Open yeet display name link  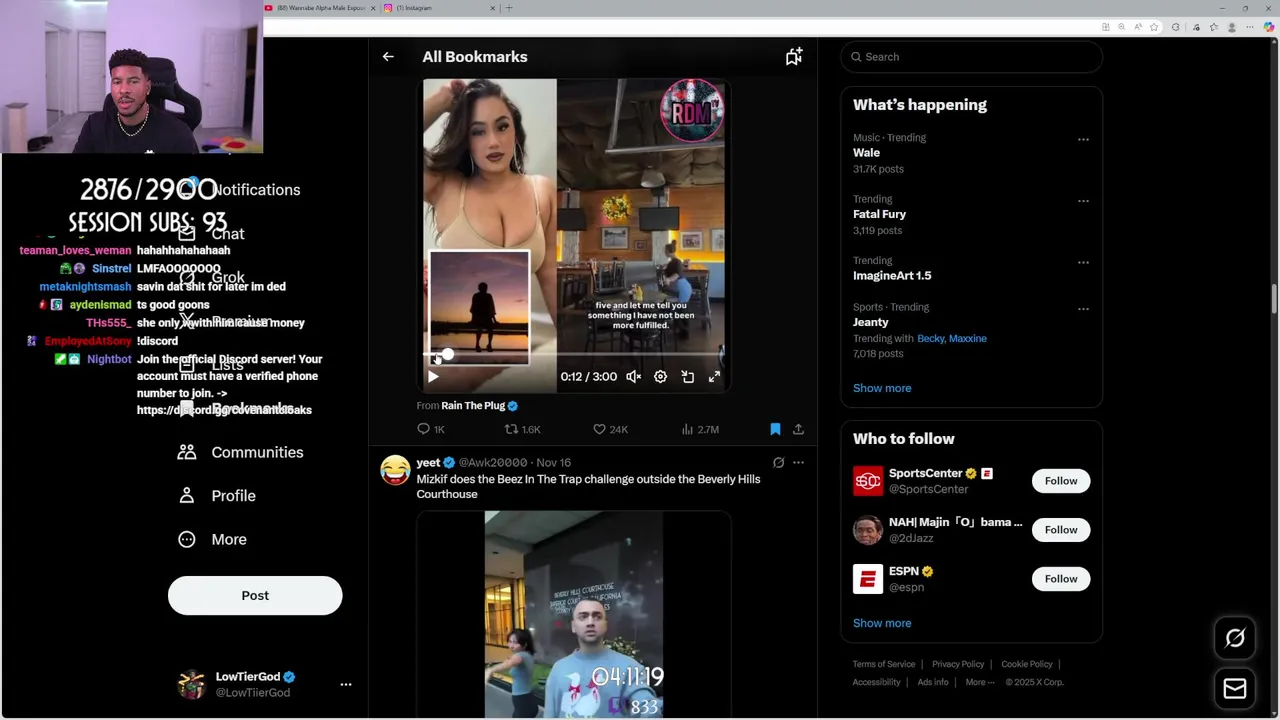(428, 463)
